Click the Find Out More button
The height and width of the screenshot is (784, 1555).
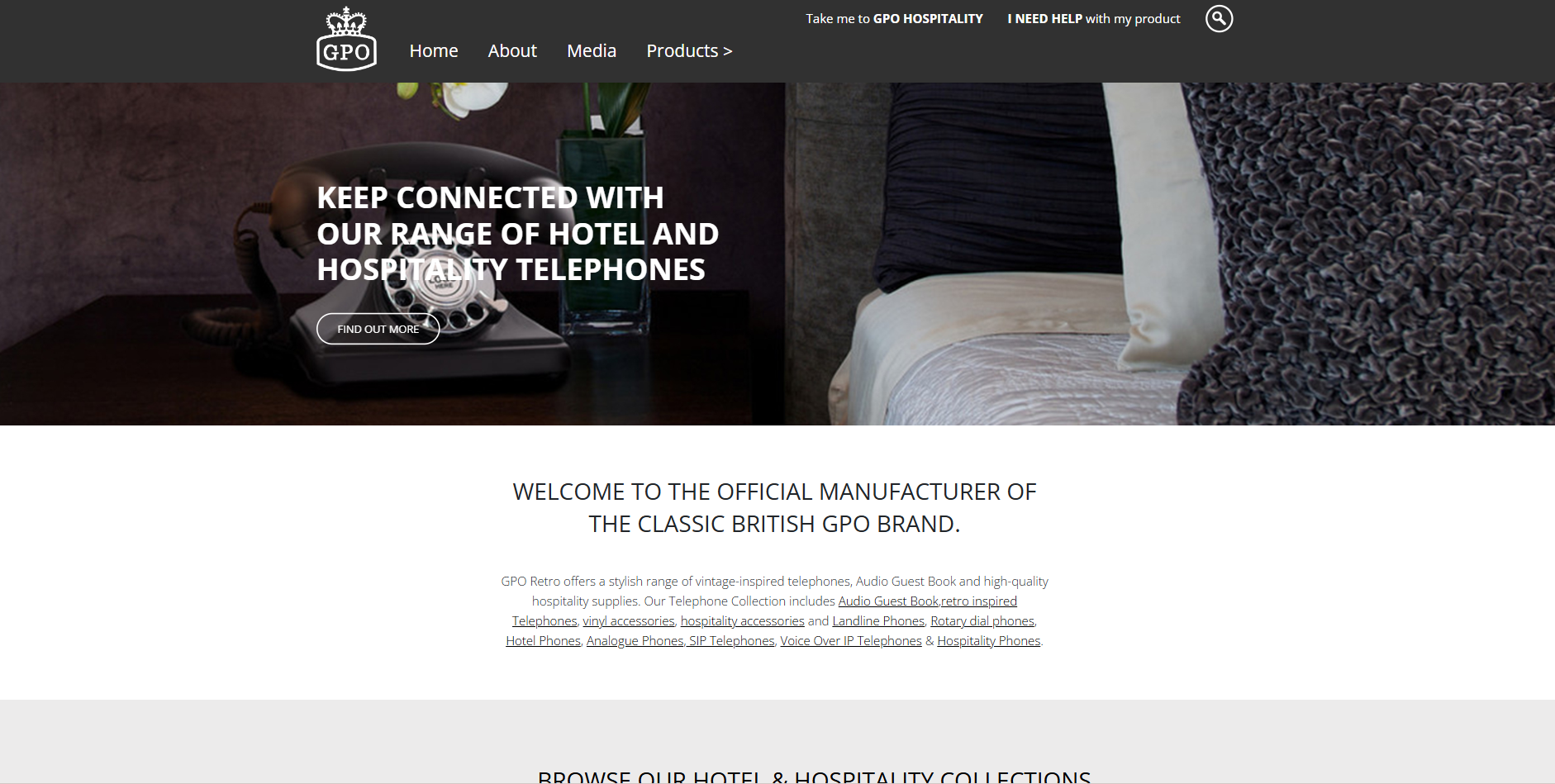pyautogui.click(x=378, y=329)
